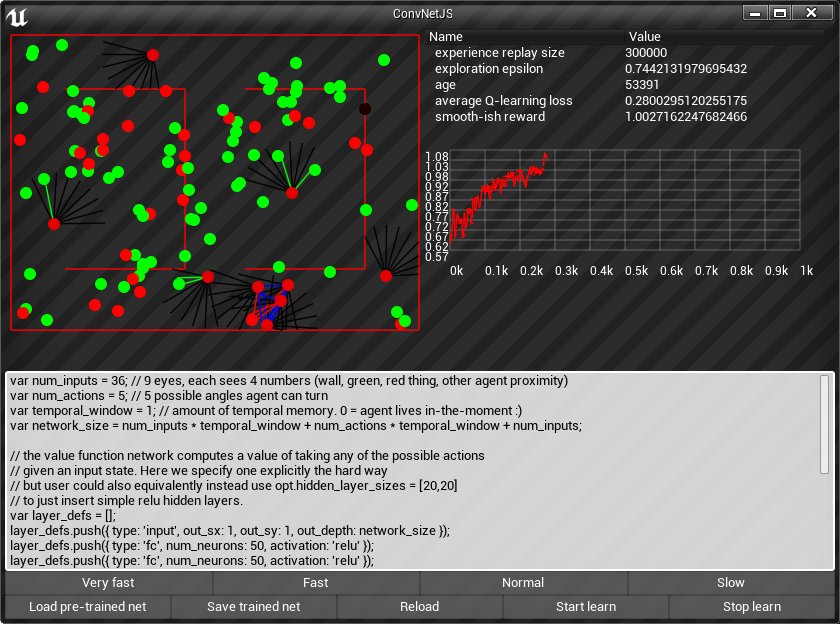This screenshot has height=624, width=840.
Task: Set simulation speed to Normal
Action: pyautogui.click(x=523, y=583)
